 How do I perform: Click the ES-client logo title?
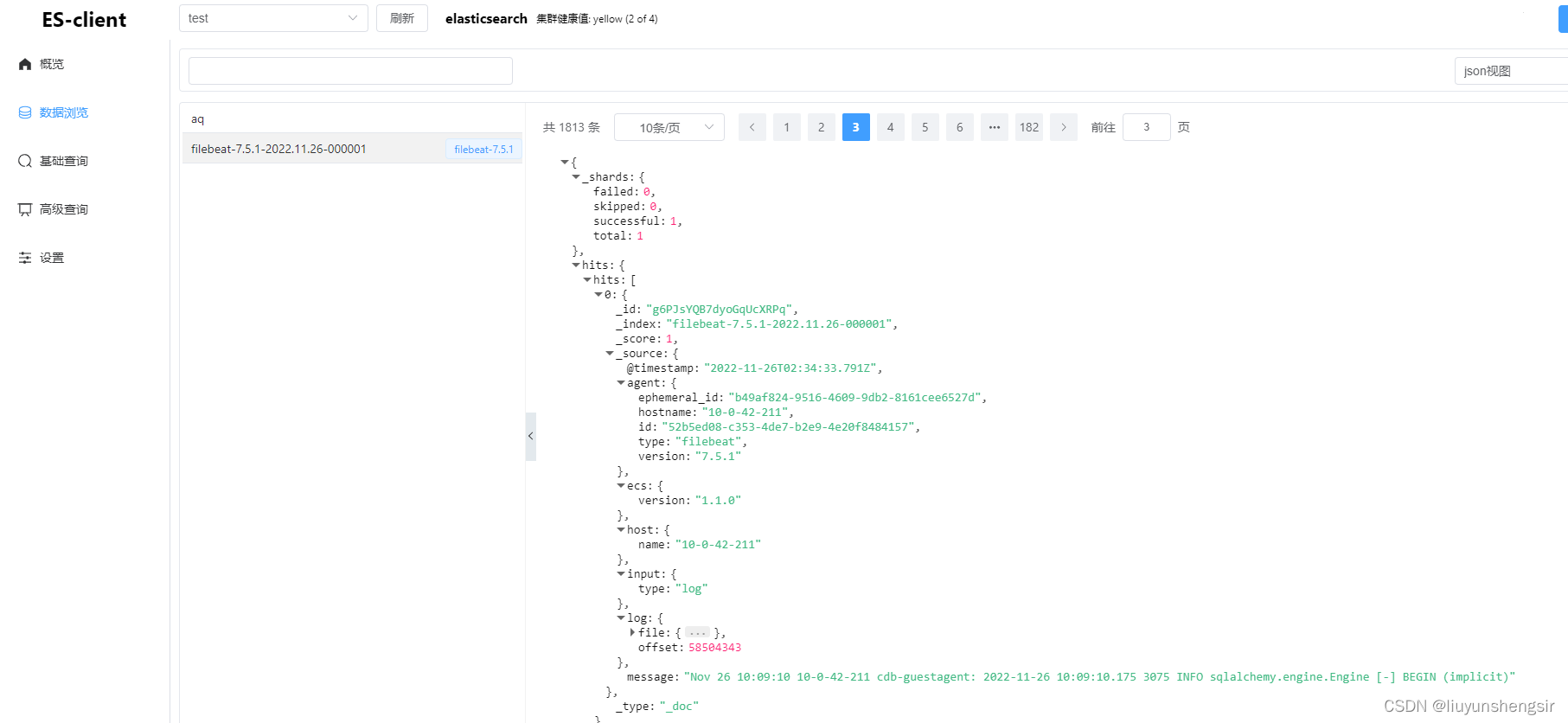(x=84, y=20)
